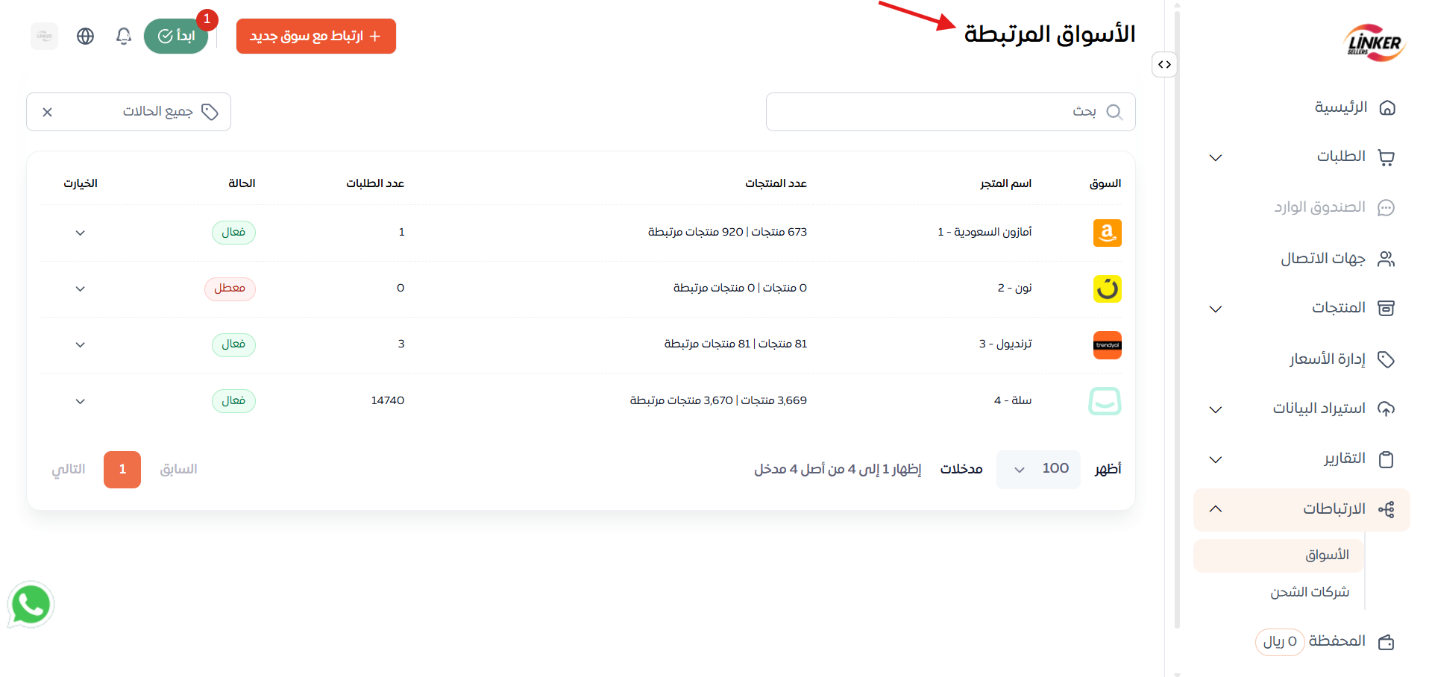Click the globe language icon
The image size is (1429, 677).
86,36
